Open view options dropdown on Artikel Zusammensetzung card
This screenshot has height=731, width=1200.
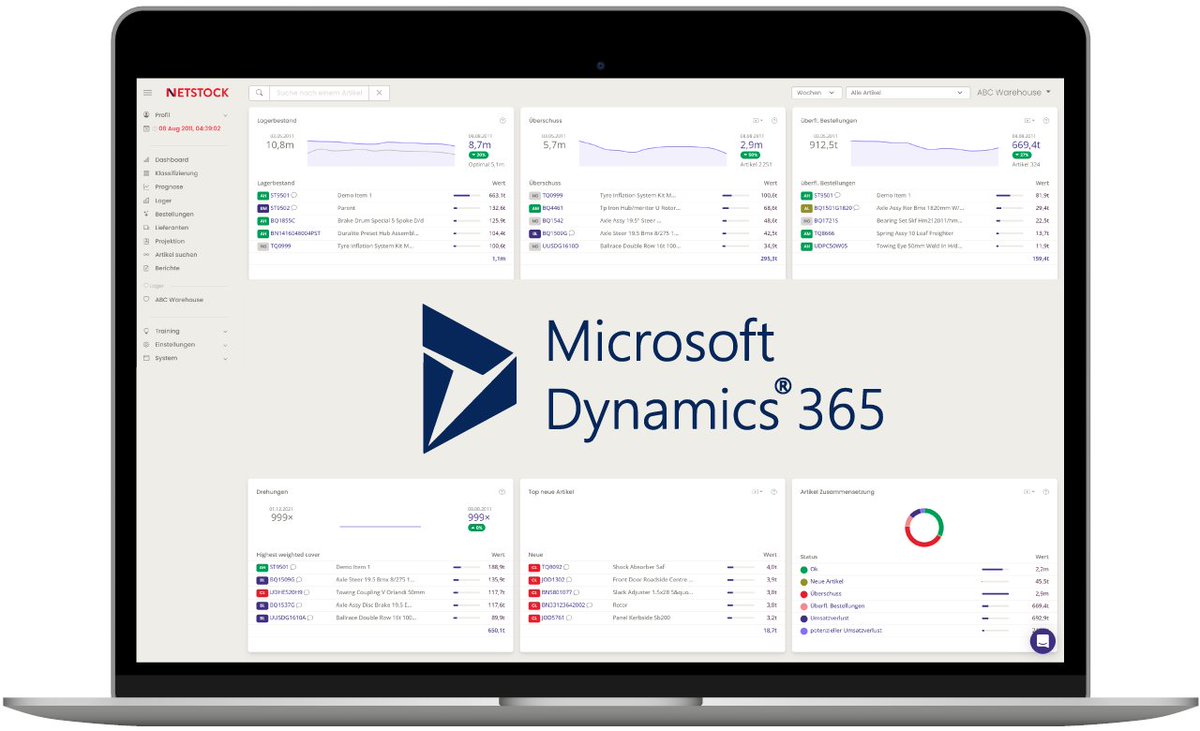(x=1029, y=492)
